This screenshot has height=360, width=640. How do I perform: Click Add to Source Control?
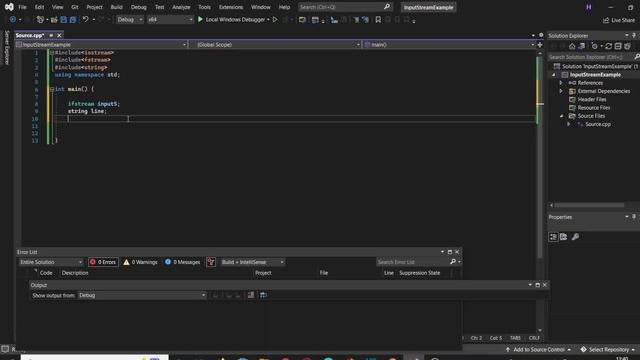click(538, 349)
